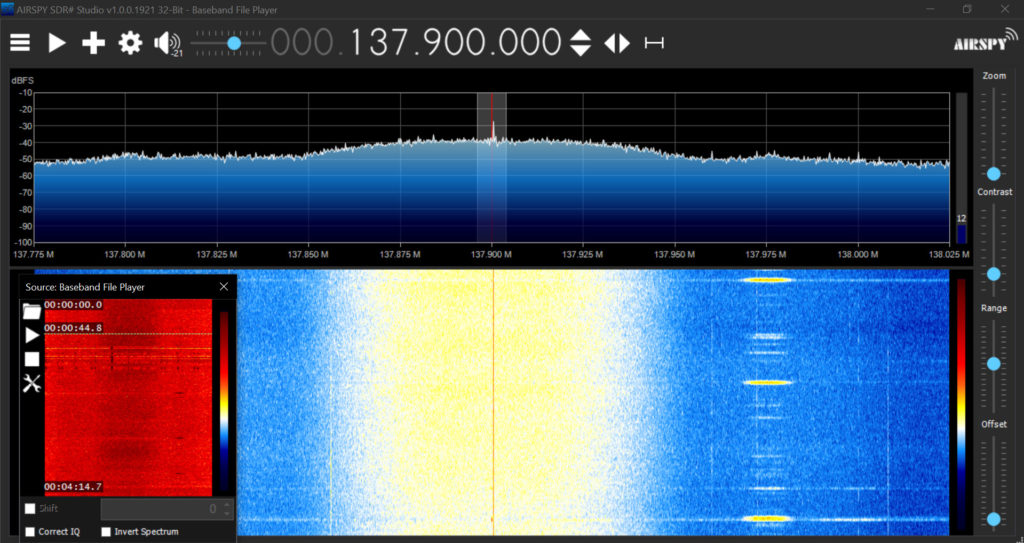1024x543 pixels.
Task: Click the Zoom slider on the right
Action: [x=993, y=173]
